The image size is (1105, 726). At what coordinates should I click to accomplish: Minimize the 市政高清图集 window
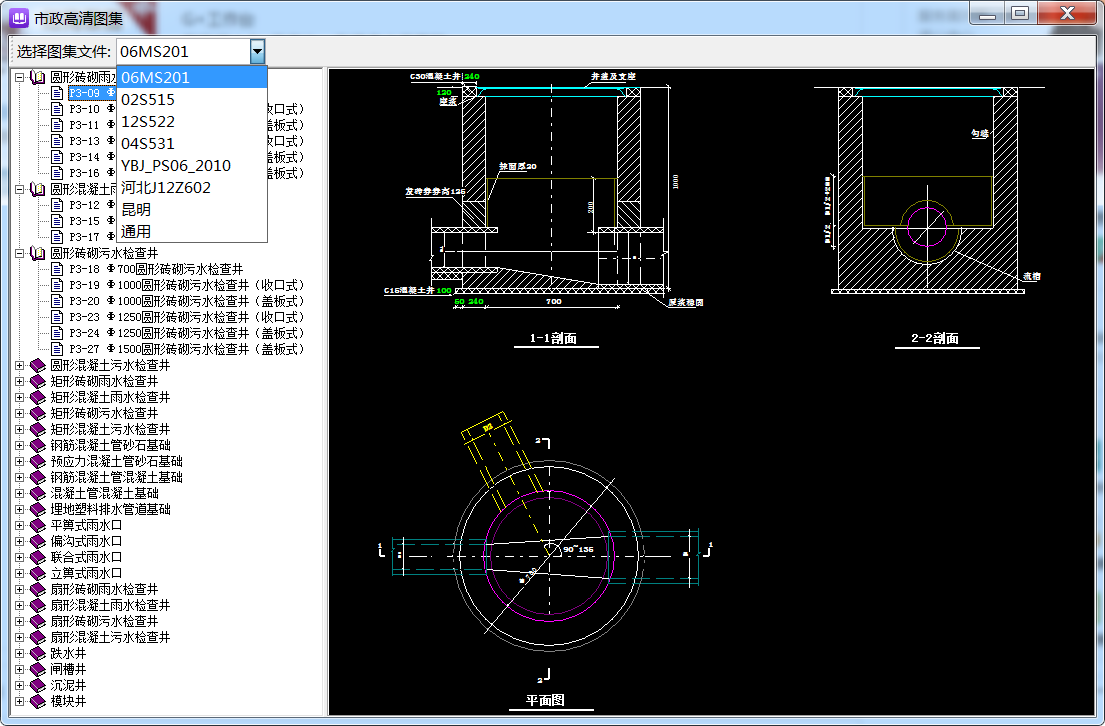[x=987, y=13]
